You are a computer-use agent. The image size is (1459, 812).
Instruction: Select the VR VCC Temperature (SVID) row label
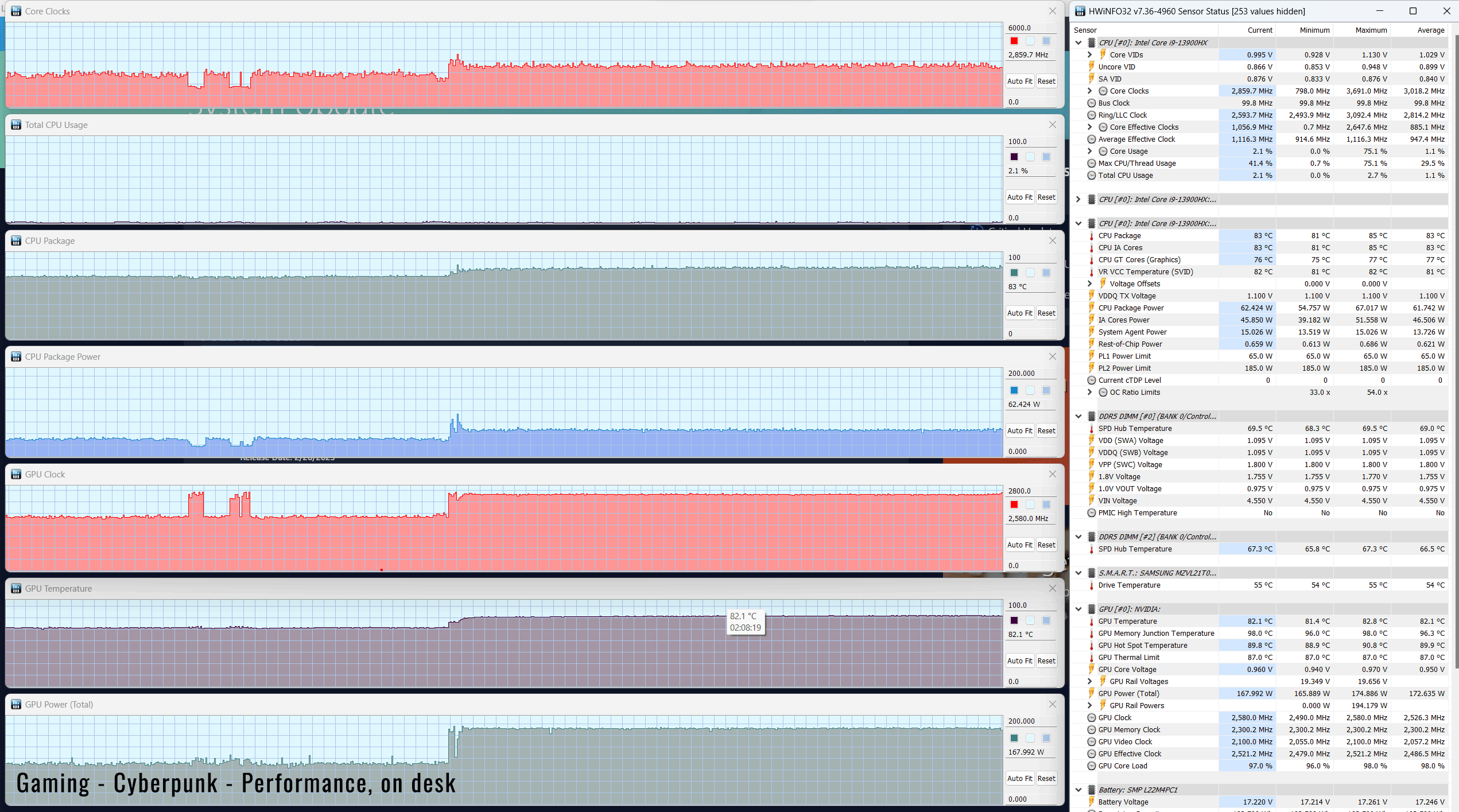tap(1146, 271)
